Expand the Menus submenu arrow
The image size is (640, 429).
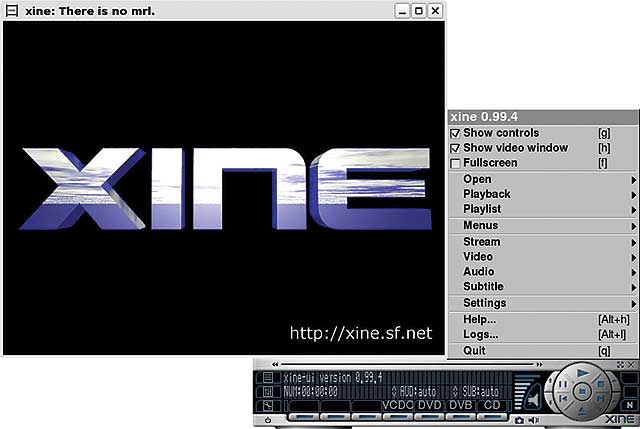click(x=633, y=226)
